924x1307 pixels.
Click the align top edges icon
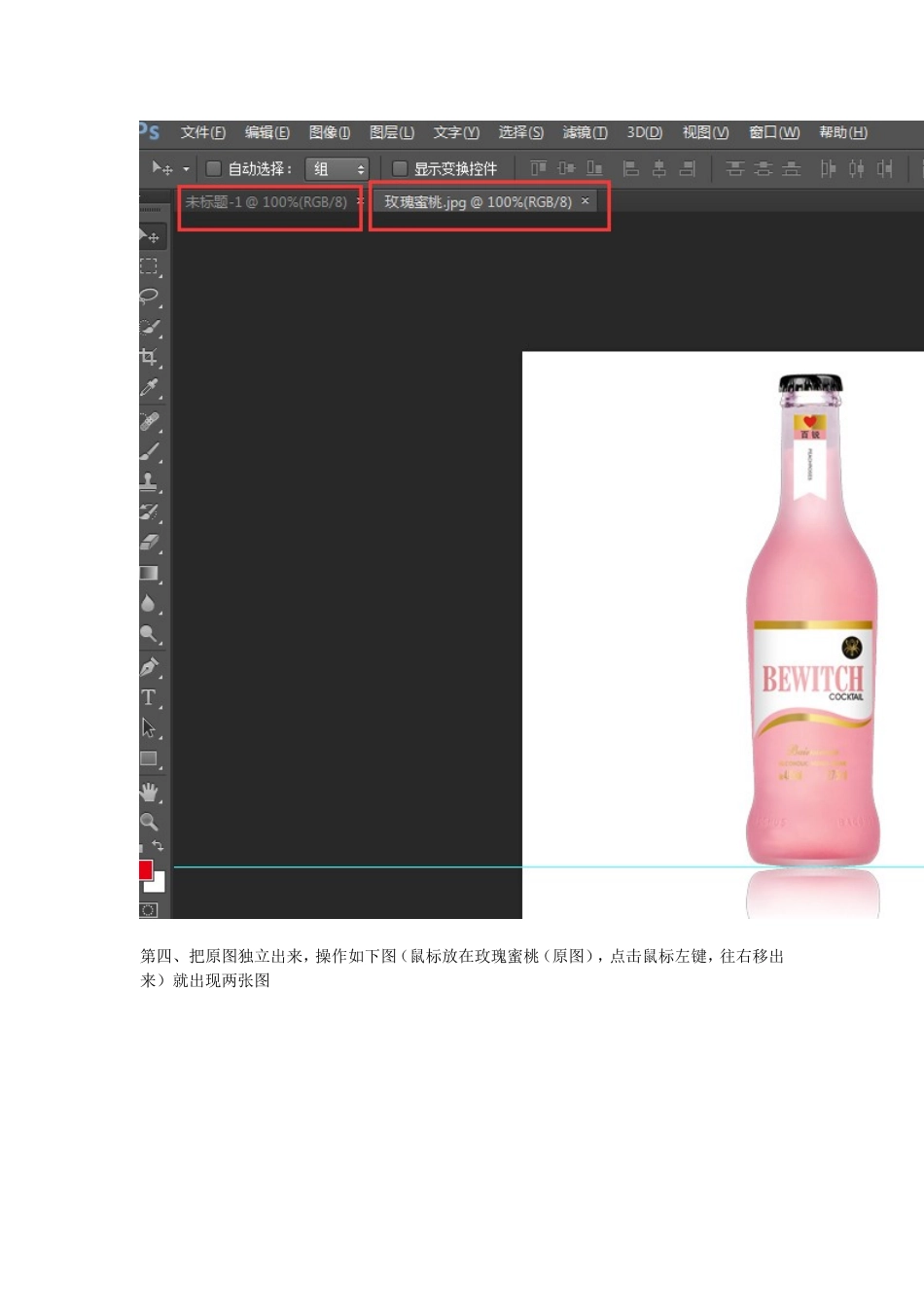[538, 168]
